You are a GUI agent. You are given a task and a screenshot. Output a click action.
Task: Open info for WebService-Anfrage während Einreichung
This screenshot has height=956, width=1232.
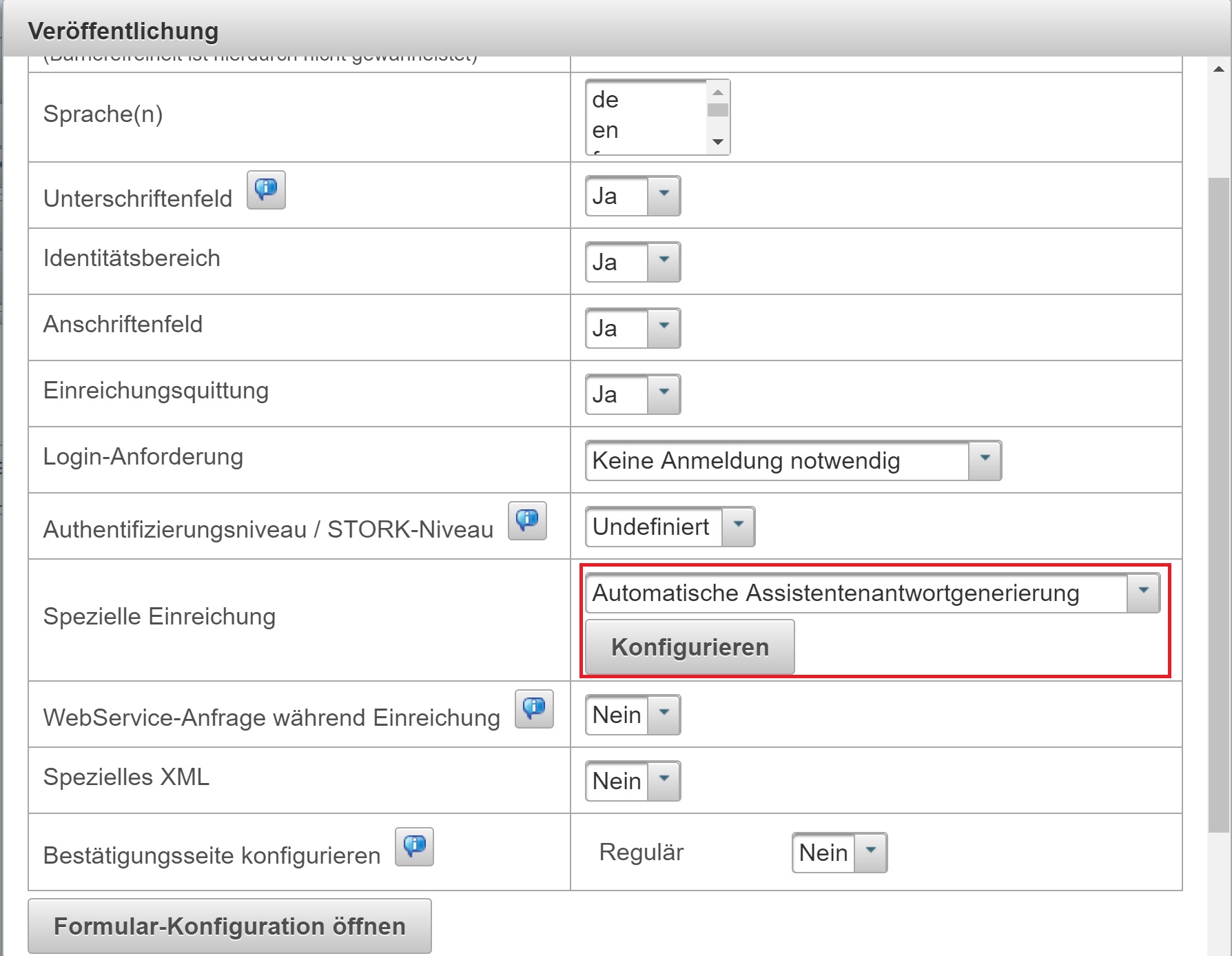tap(534, 709)
